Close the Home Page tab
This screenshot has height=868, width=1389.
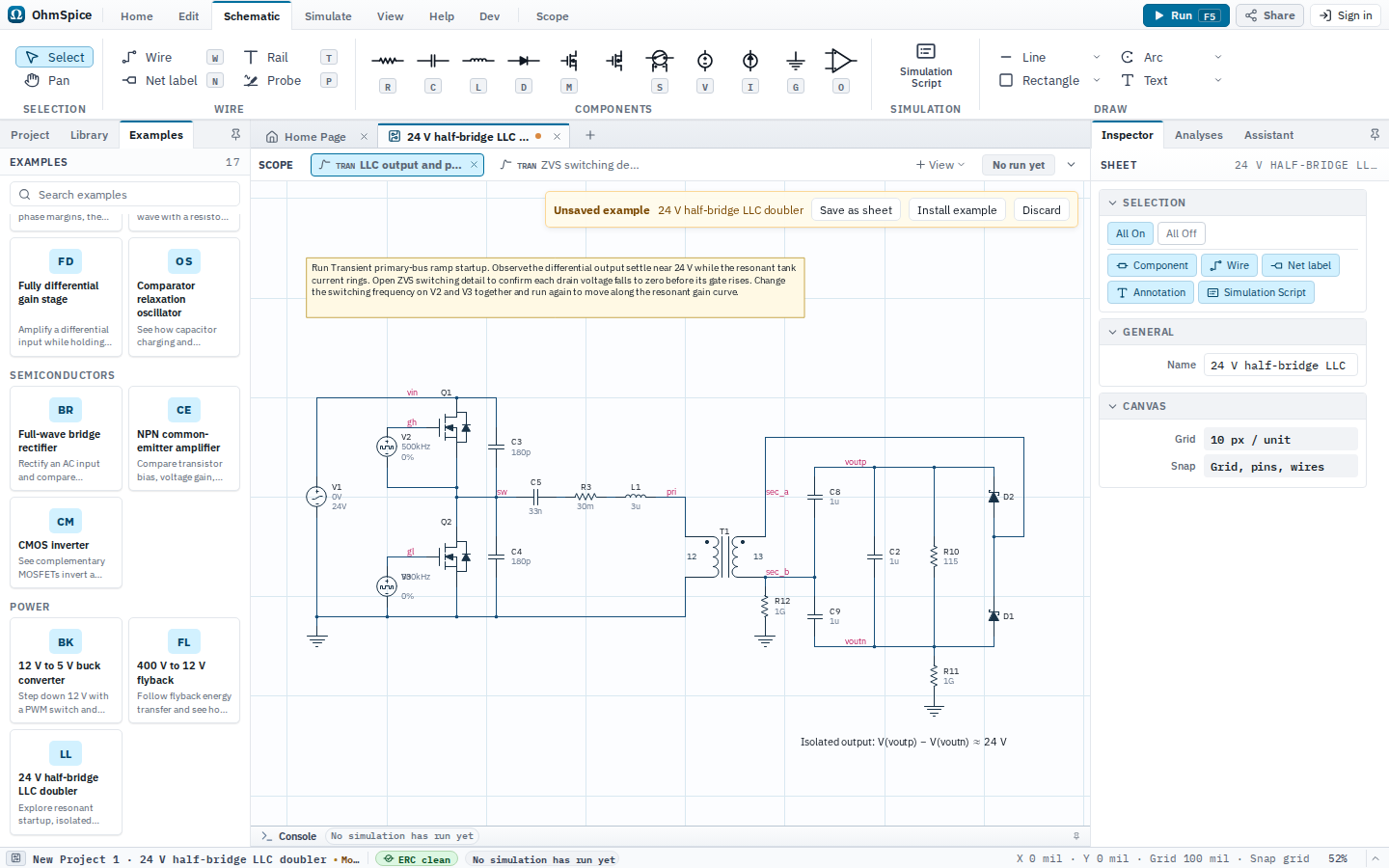point(364,136)
